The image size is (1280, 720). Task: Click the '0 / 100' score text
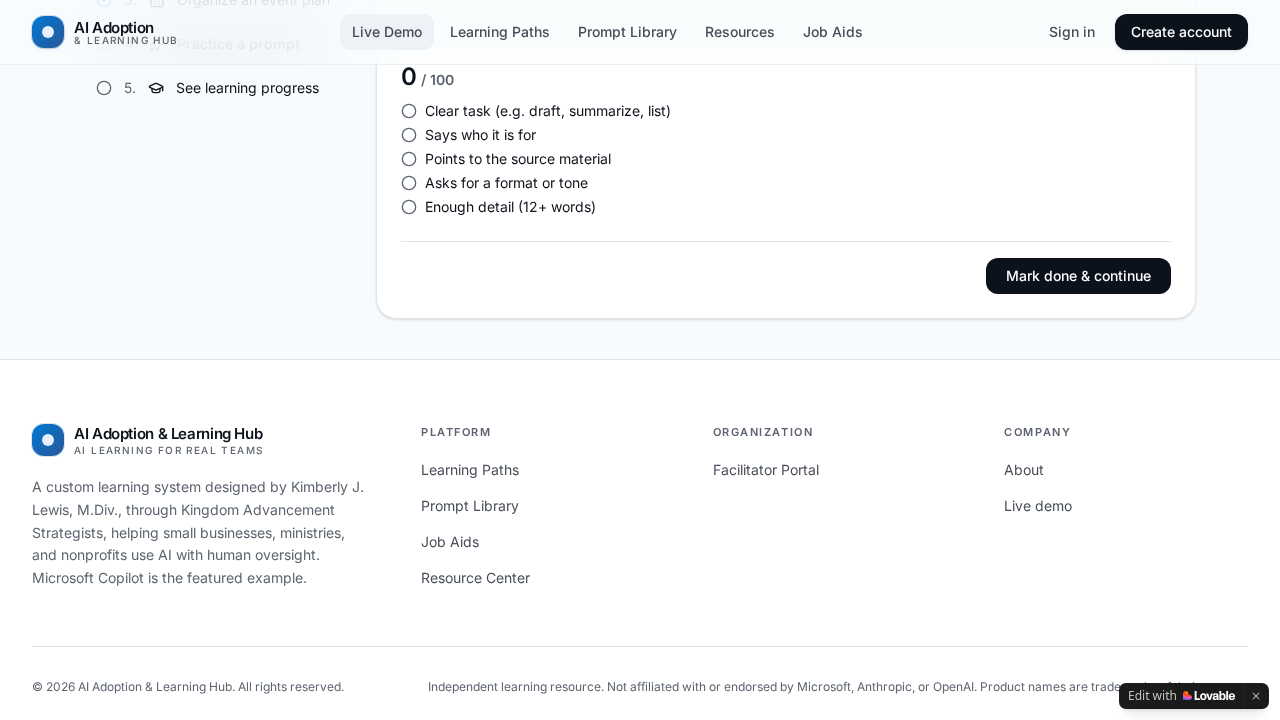427,77
